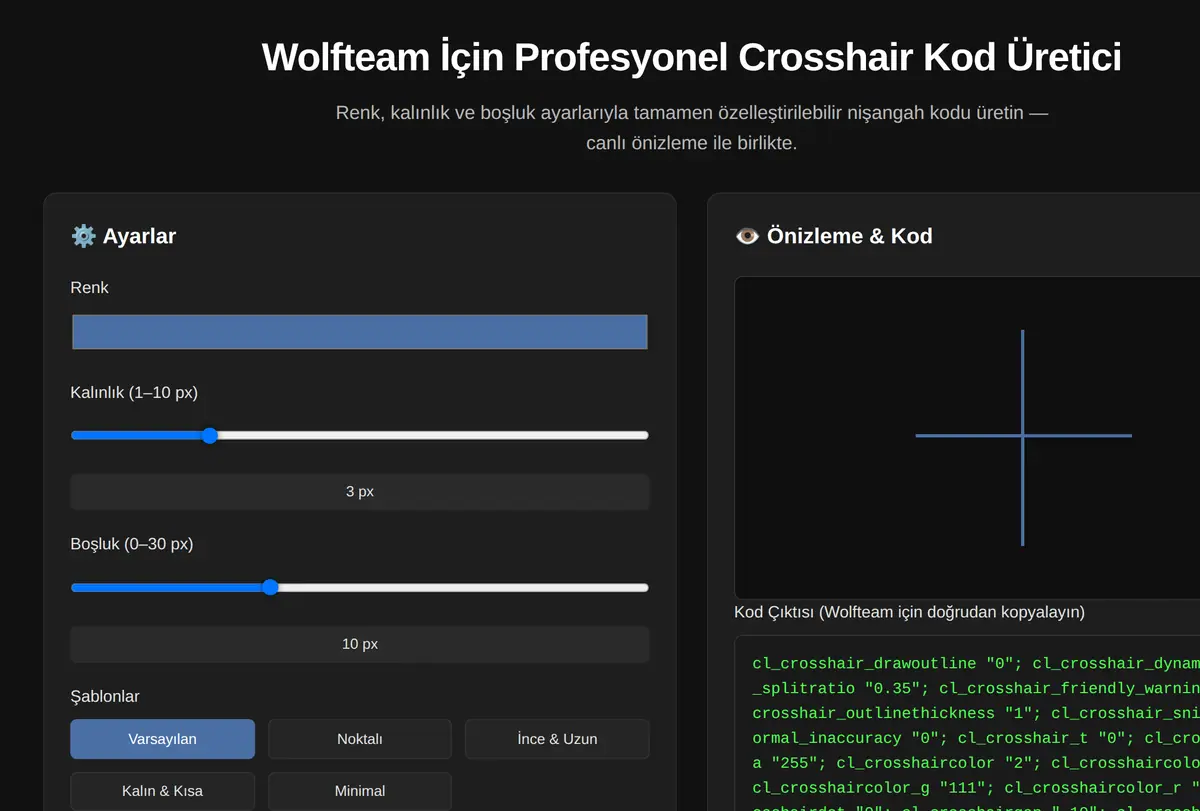Click the Boşluk gap slider handle

(270, 587)
